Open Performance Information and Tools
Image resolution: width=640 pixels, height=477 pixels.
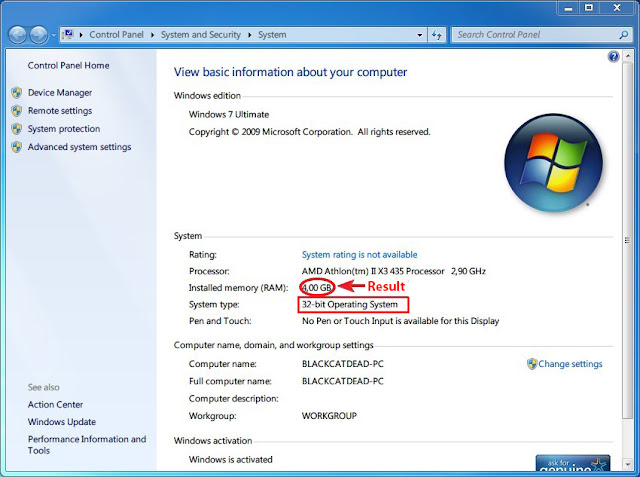click(87, 445)
